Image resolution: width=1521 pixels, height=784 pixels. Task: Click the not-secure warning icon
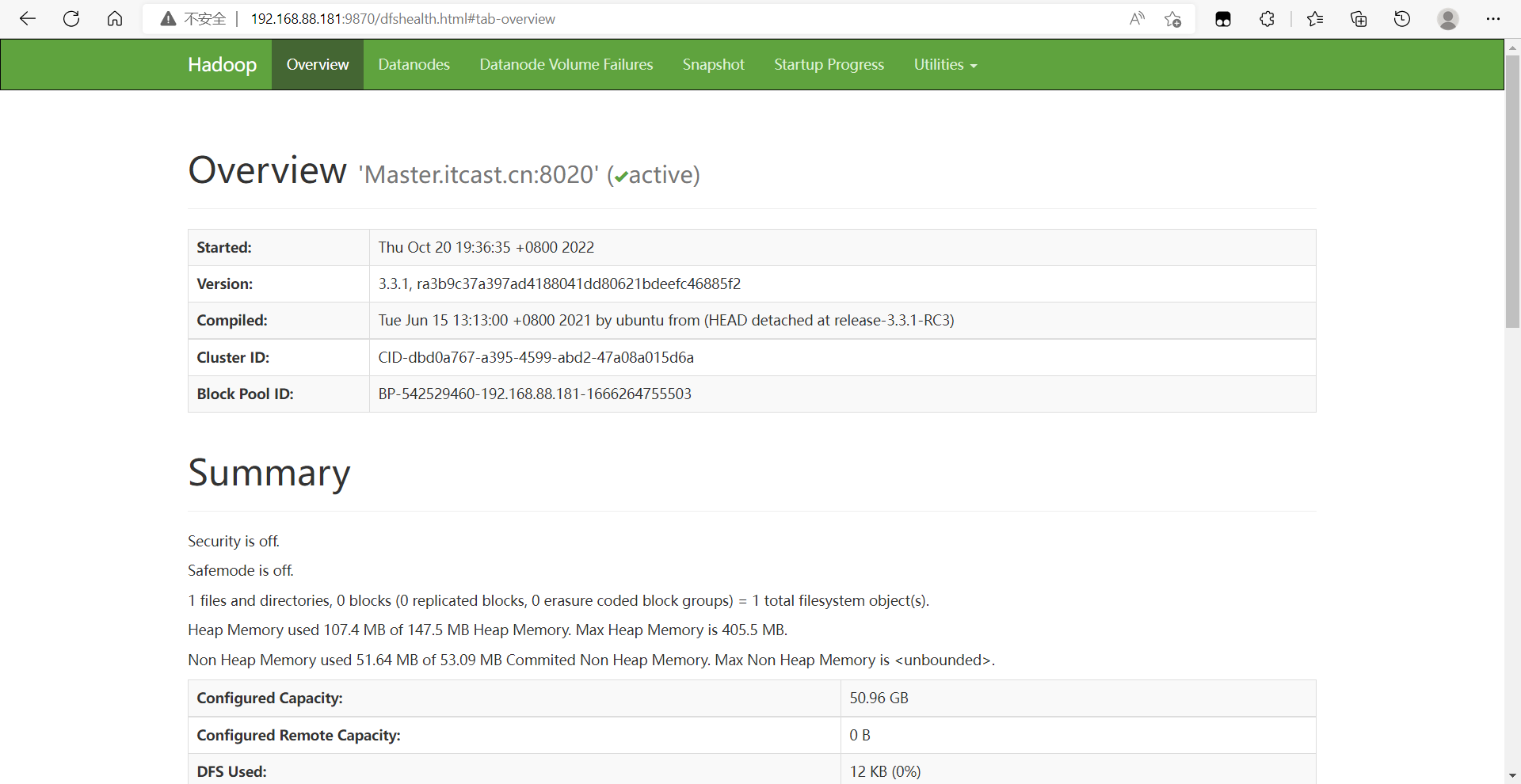(x=168, y=19)
